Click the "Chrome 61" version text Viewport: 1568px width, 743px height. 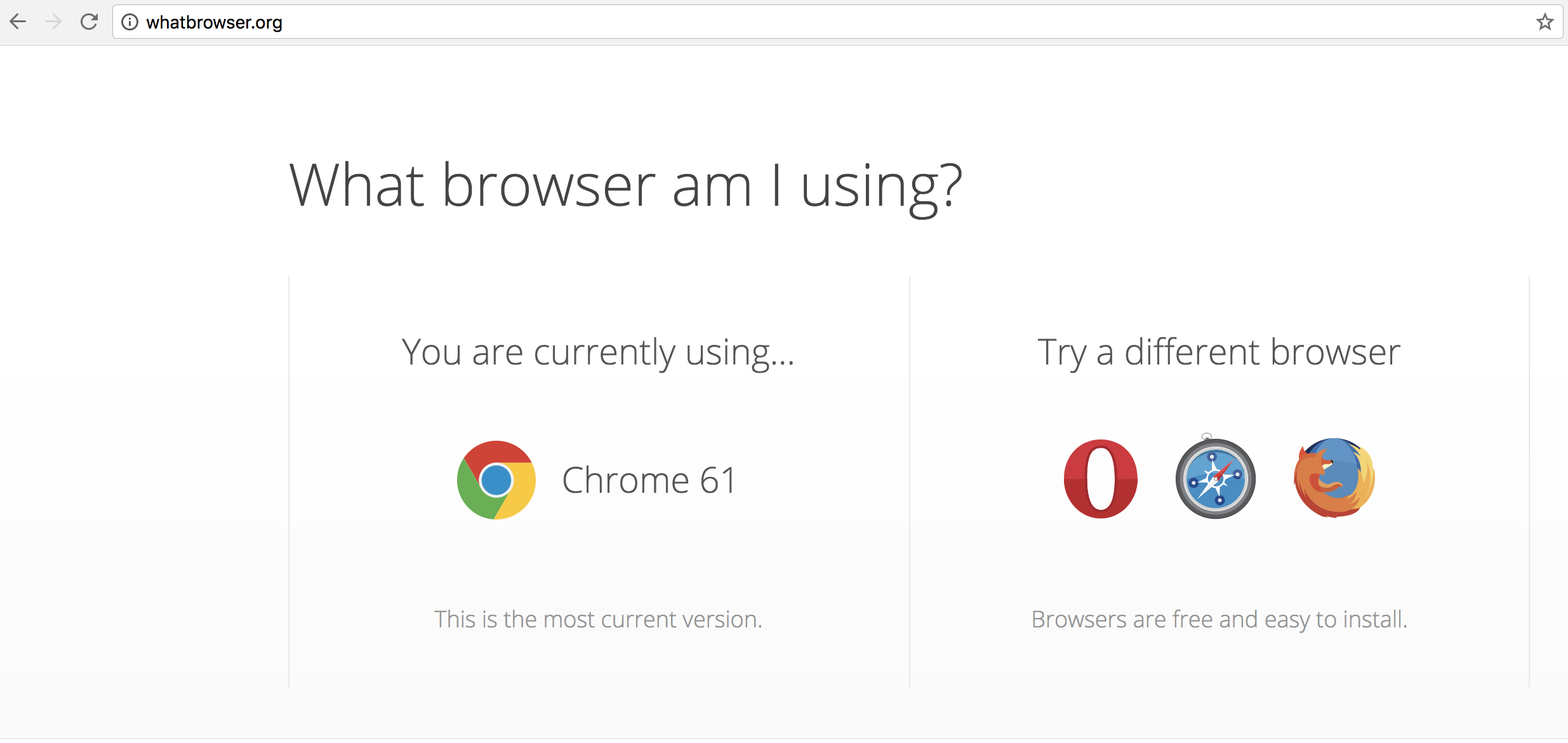[x=649, y=480]
